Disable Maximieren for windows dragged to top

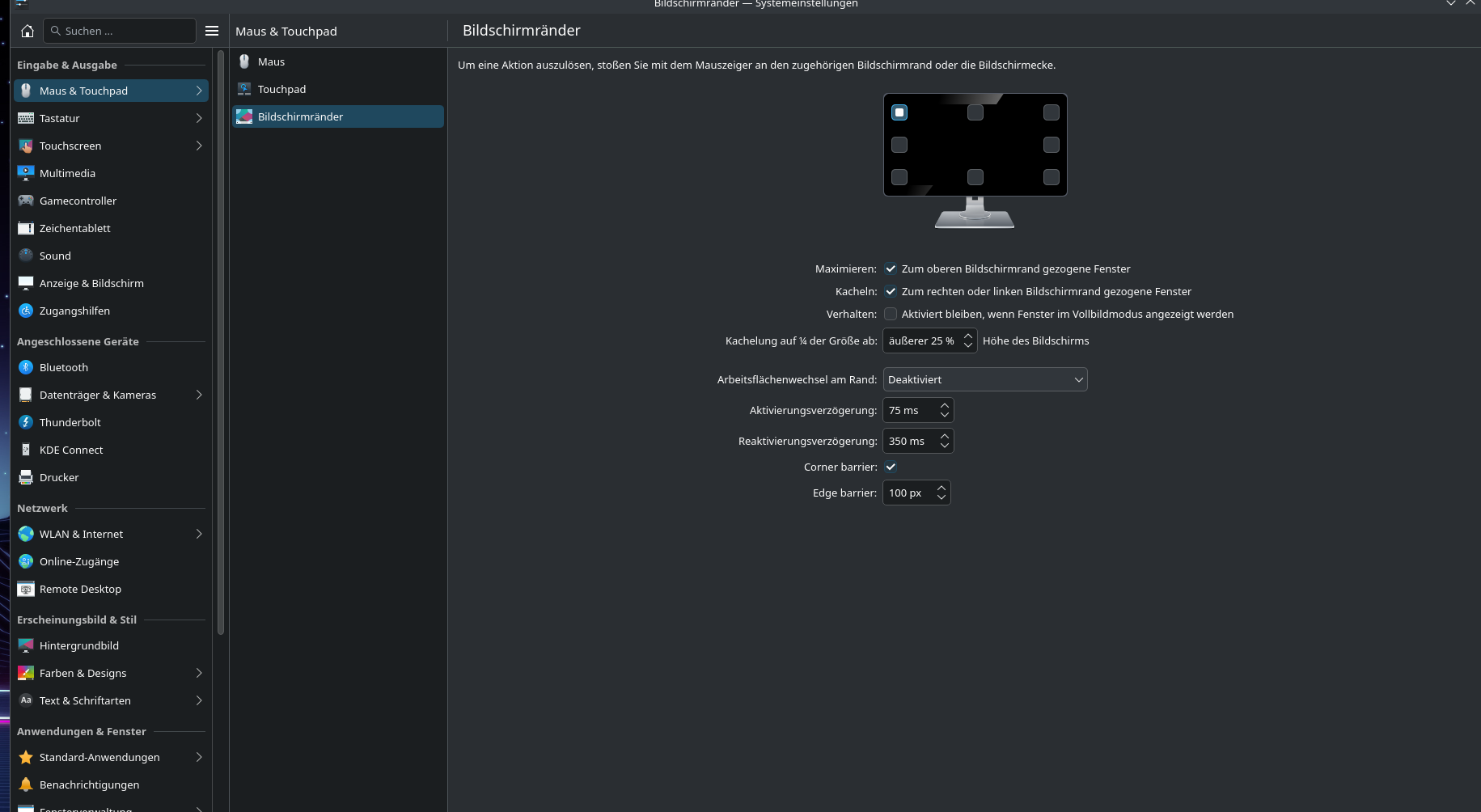[x=891, y=269]
